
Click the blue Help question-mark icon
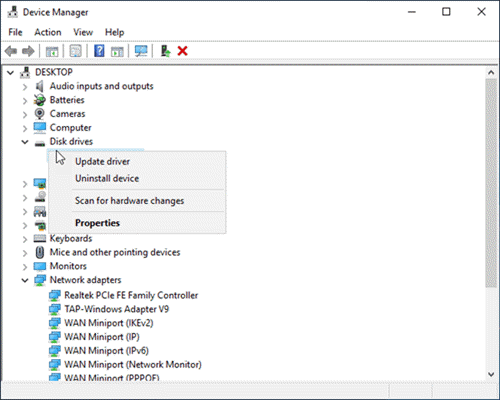click(99, 51)
